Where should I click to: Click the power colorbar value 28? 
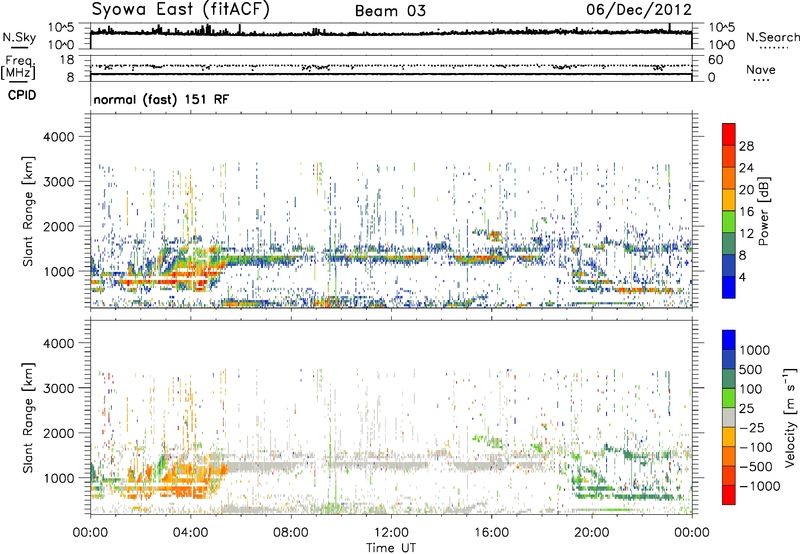coord(746,146)
